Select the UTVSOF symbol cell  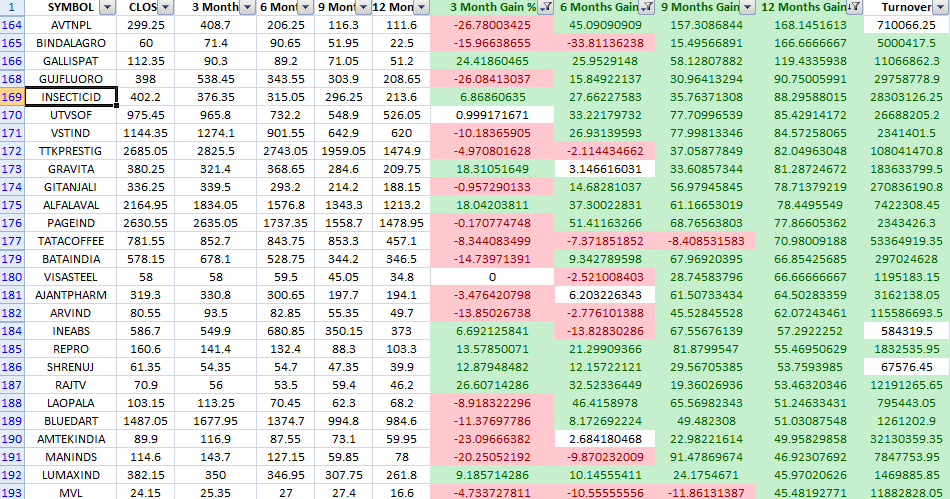pos(71,115)
